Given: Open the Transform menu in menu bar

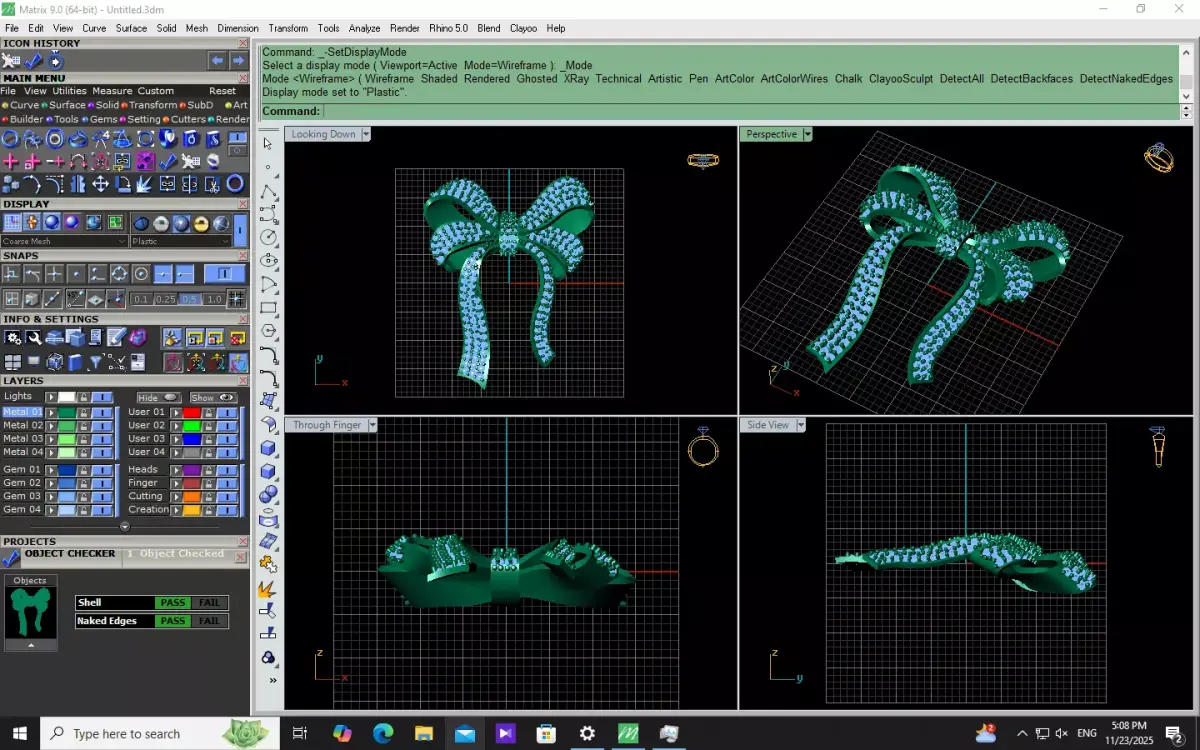Looking at the screenshot, I should point(288,28).
